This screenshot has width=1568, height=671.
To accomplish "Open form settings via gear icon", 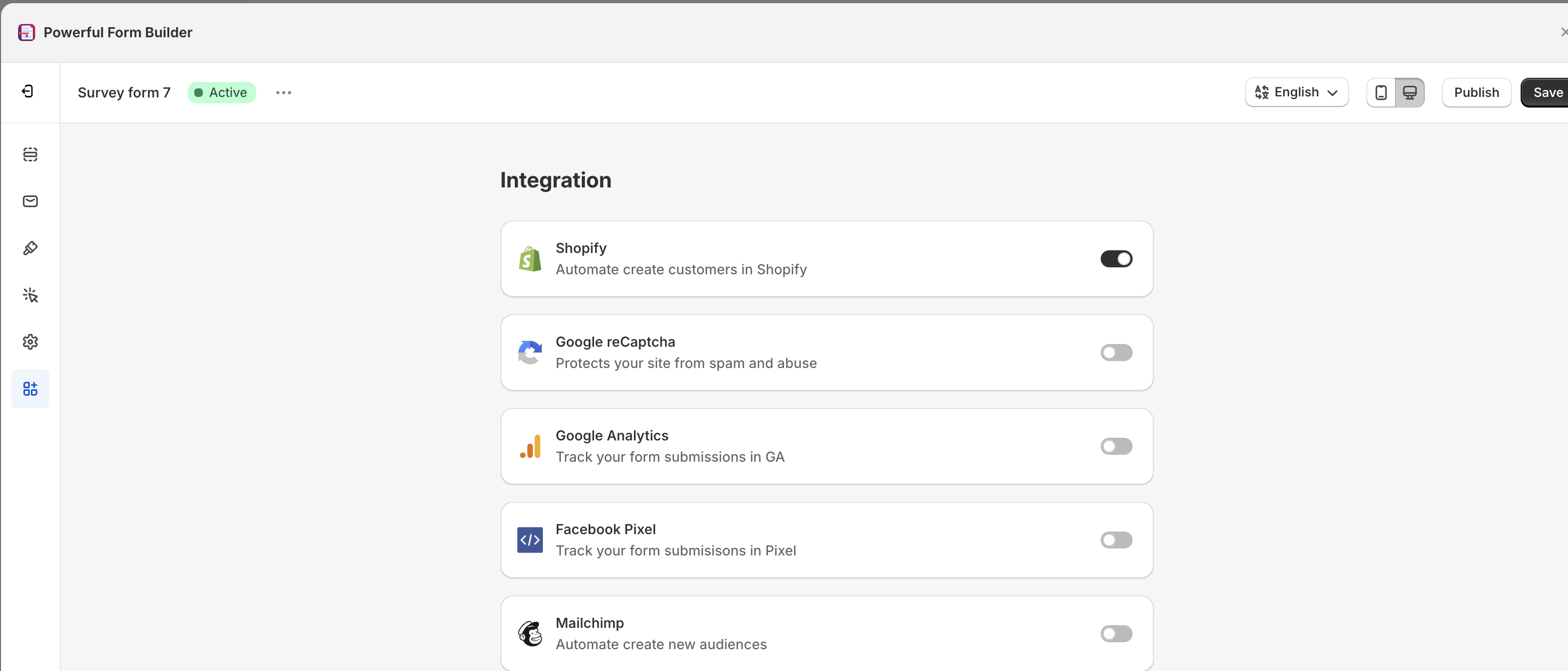I will click(30, 341).
